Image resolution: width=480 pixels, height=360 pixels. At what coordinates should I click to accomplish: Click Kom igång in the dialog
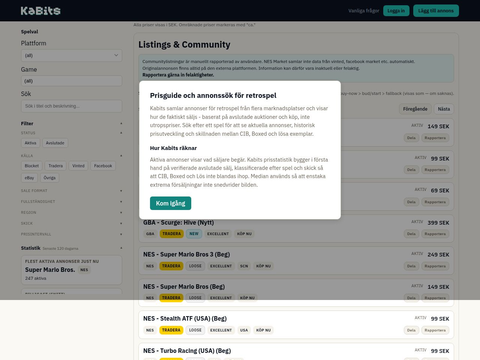170,203
